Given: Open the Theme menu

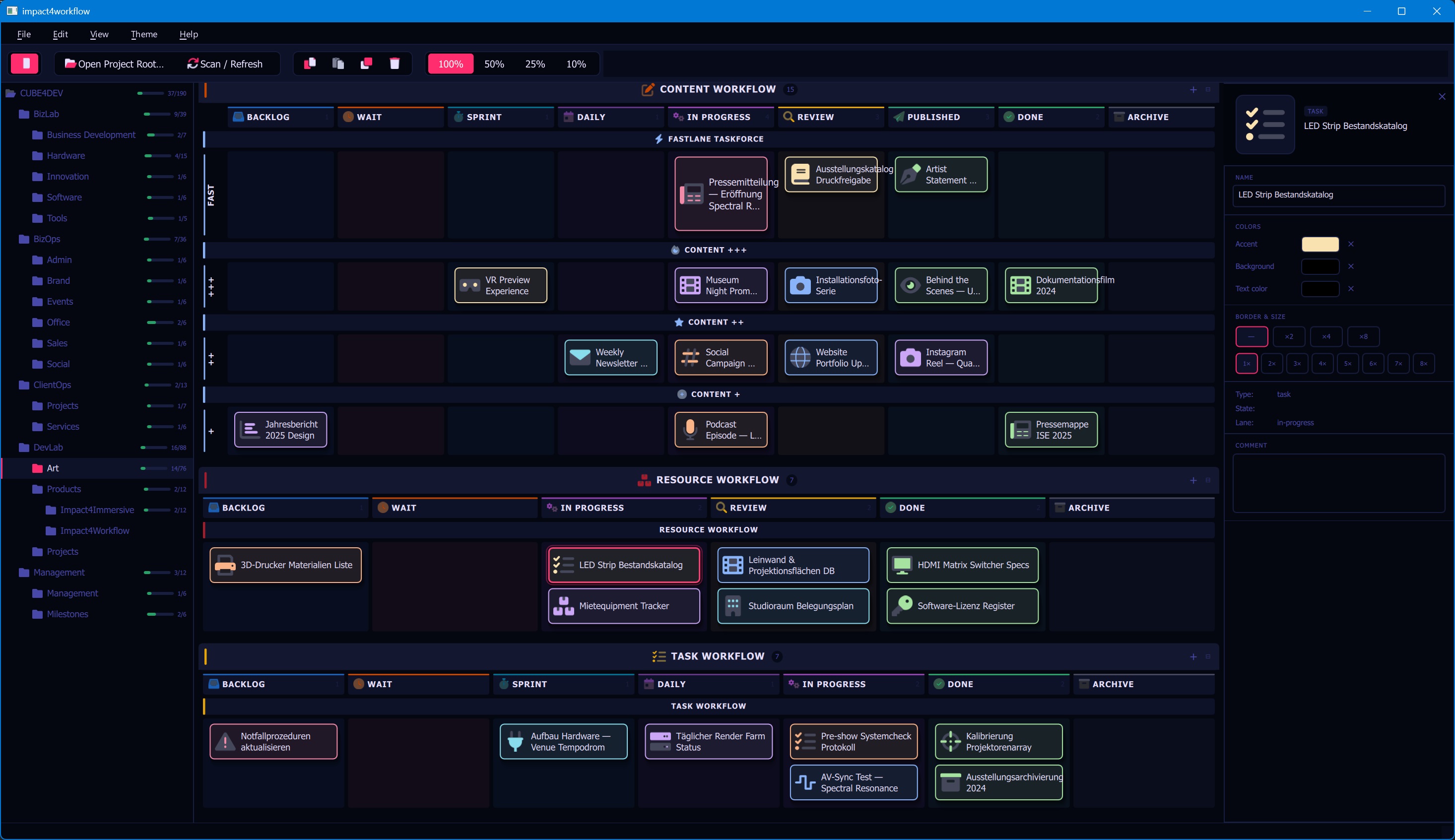Looking at the screenshot, I should pyautogui.click(x=143, y=34).
